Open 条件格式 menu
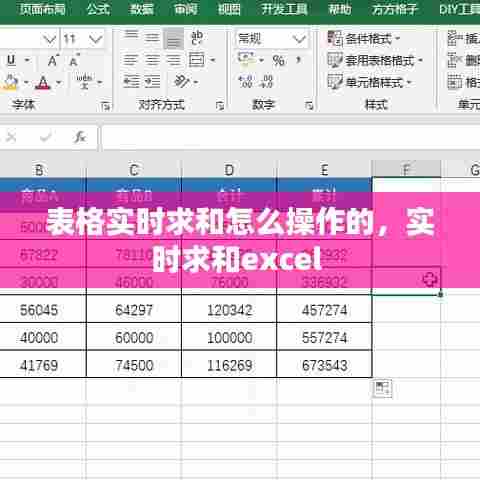480x480 pixels. click(x=364, y=39)
